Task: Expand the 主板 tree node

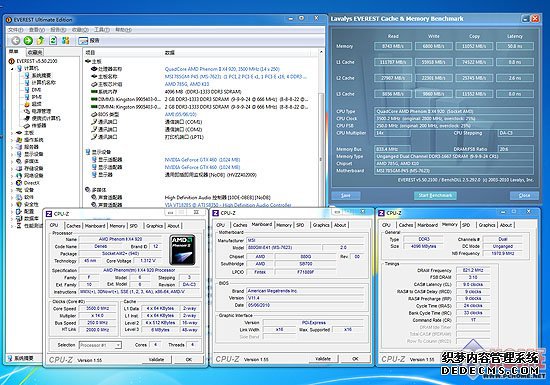Action: pos(12,133)
